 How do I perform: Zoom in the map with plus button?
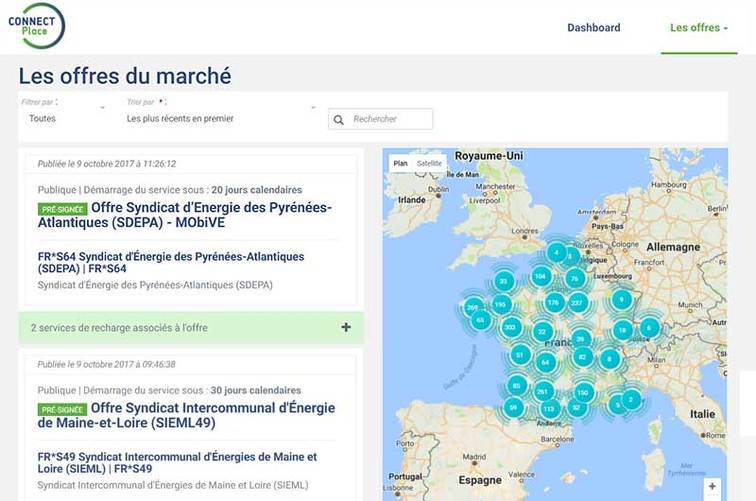point(713,487)
